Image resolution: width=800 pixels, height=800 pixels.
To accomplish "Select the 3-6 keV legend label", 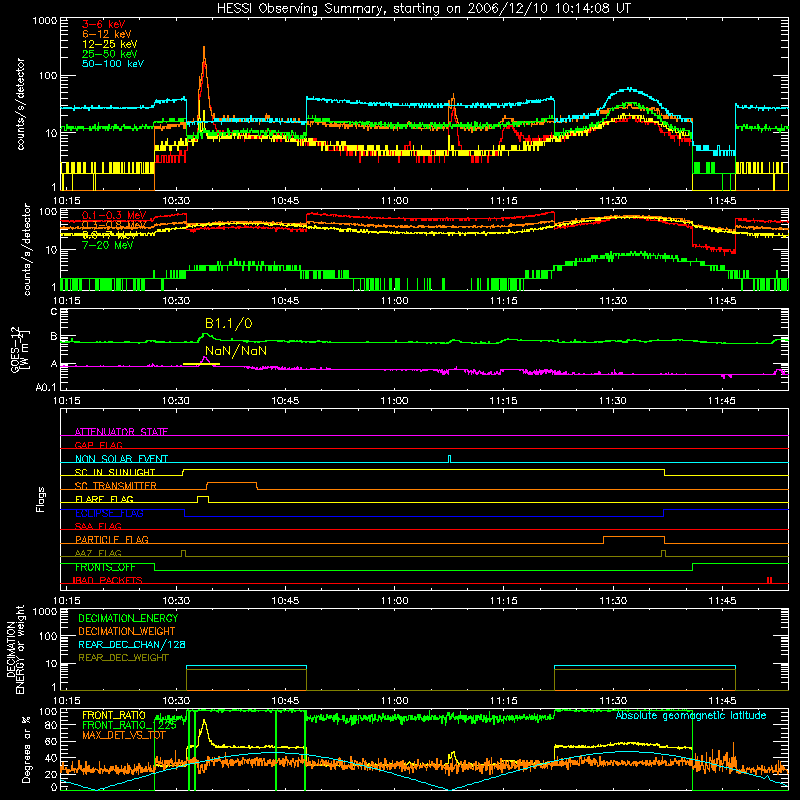I will (104, 24).
